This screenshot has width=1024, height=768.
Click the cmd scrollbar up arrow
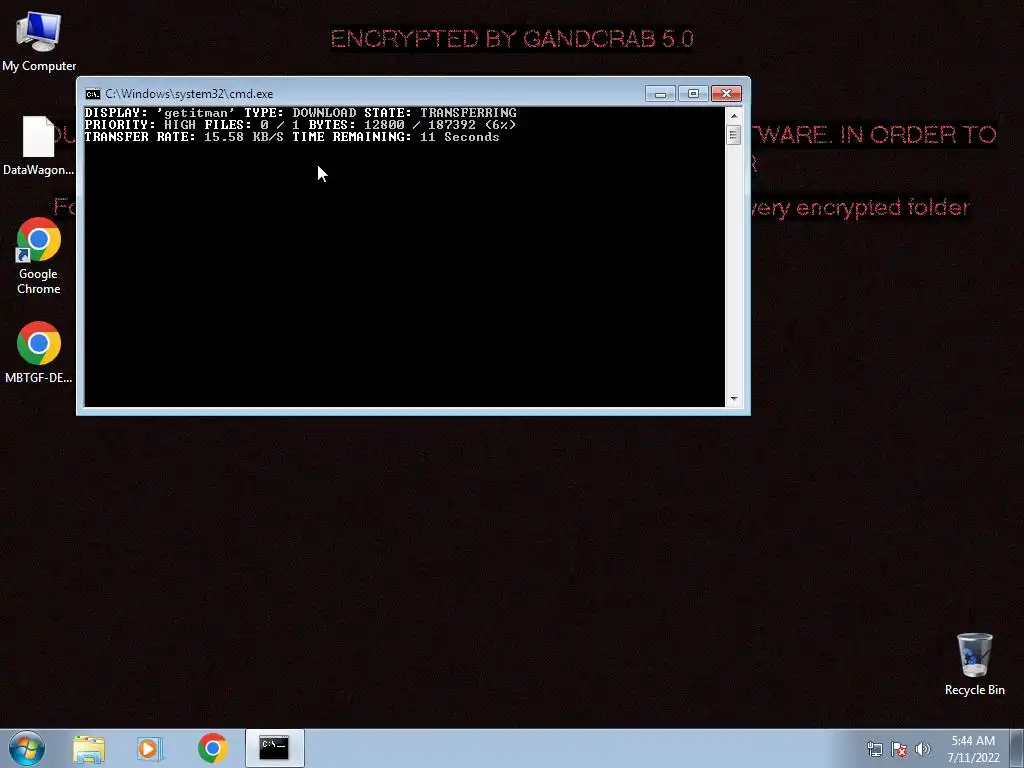point(734,116)
